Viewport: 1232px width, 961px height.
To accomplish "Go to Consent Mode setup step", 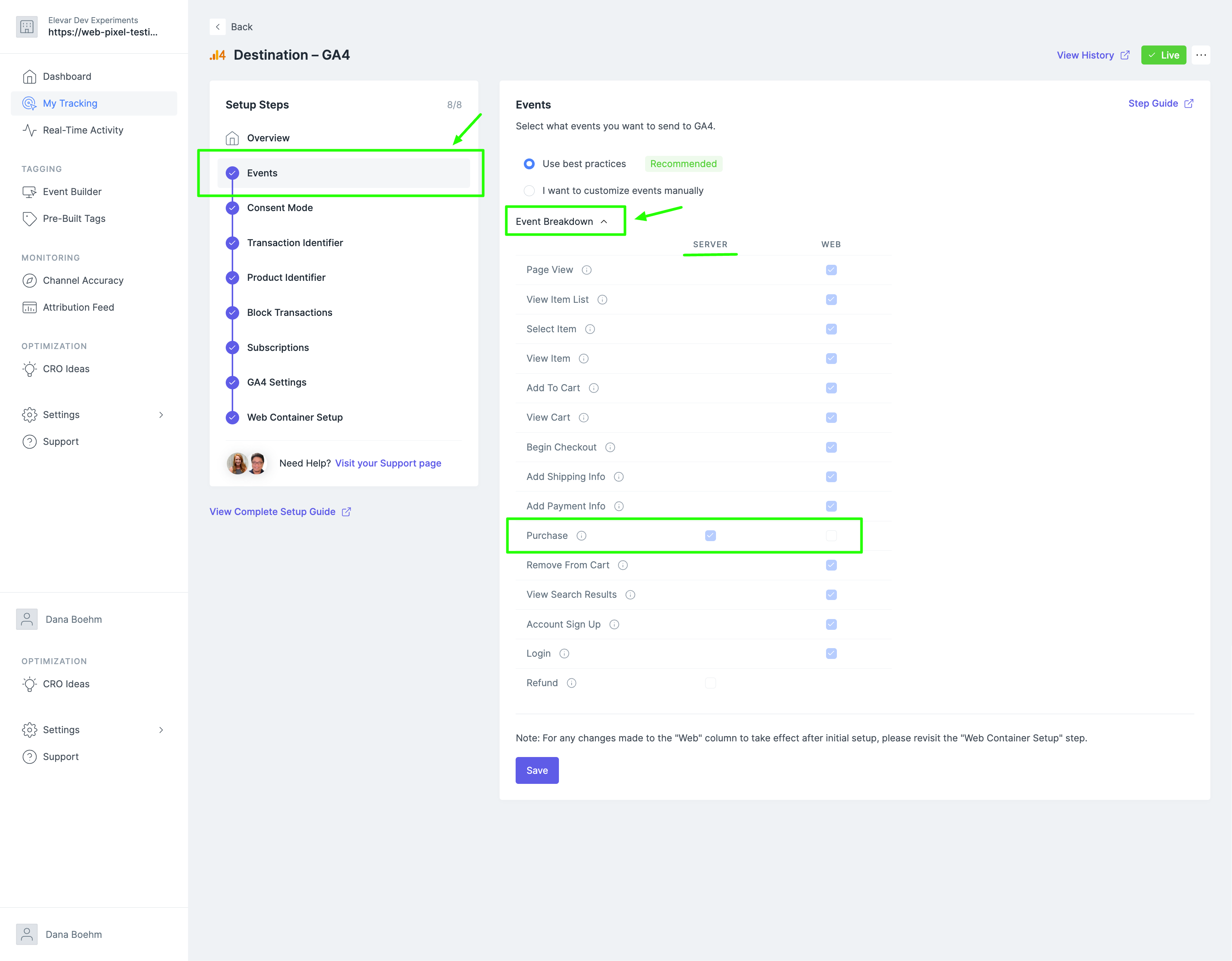I will coord(280,208).
